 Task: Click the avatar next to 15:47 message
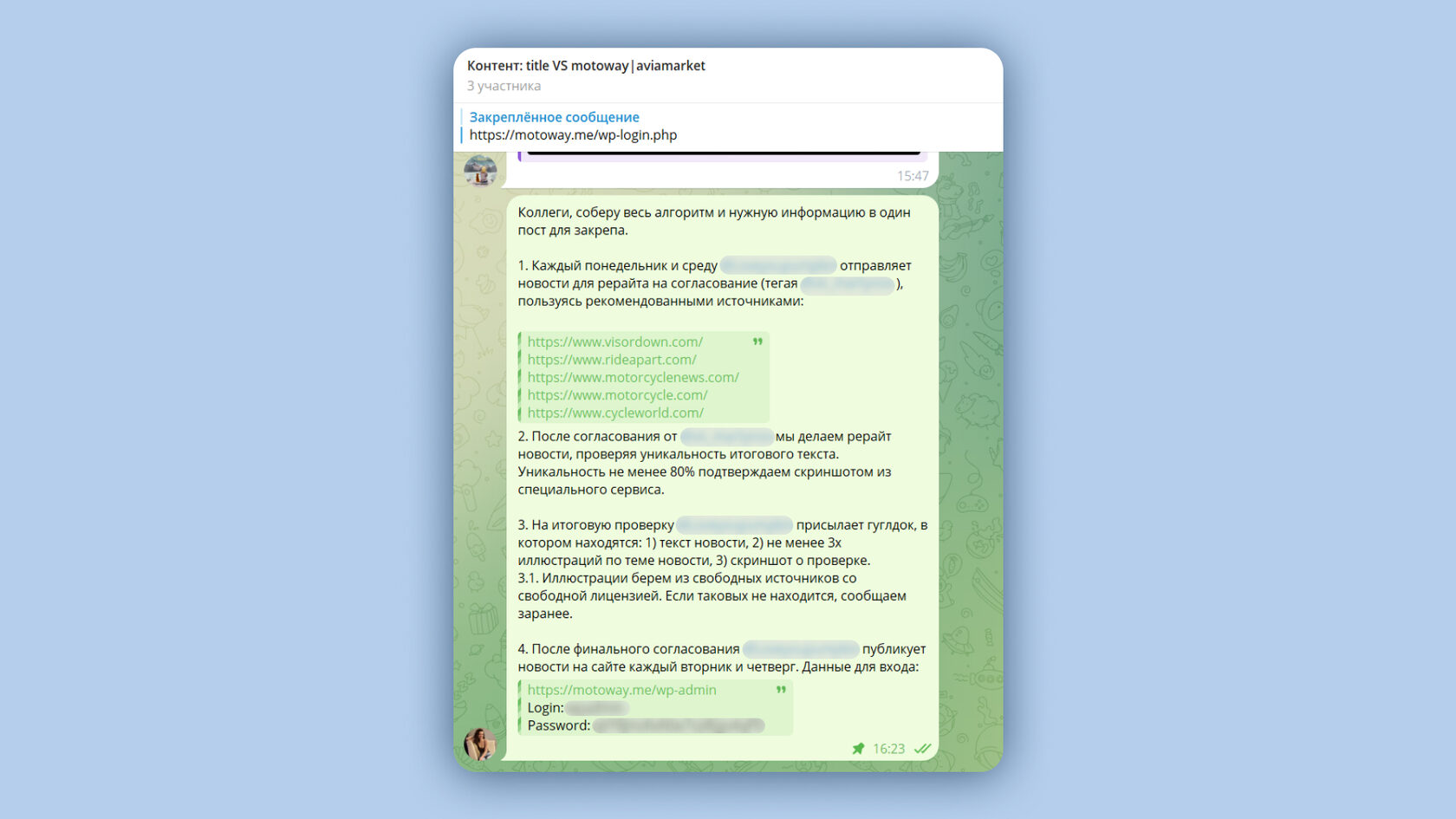point(480,169)
